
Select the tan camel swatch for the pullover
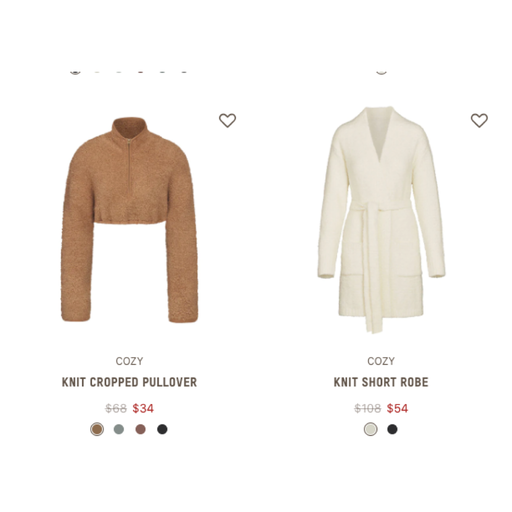point(97,429)
